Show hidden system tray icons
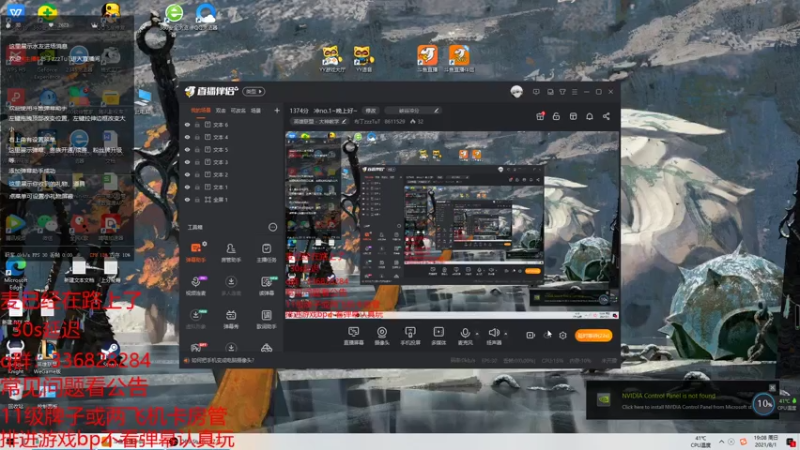The image size is (800, 450). tap(721, 442)
